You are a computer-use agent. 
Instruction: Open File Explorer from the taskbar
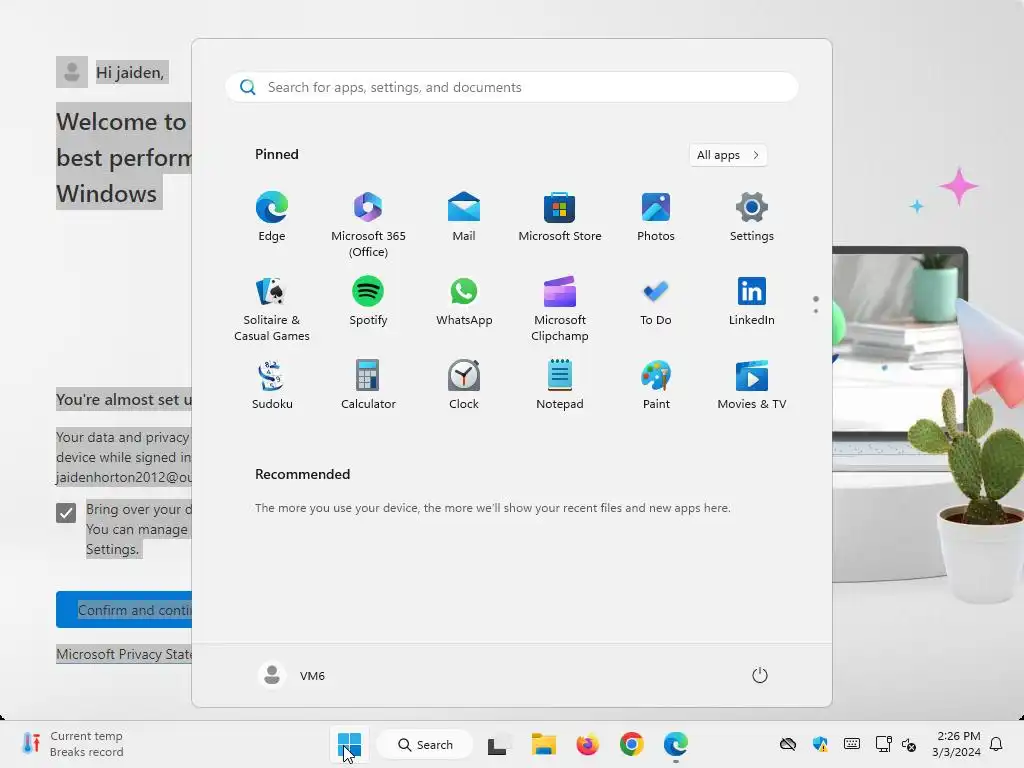coord(543,744)
